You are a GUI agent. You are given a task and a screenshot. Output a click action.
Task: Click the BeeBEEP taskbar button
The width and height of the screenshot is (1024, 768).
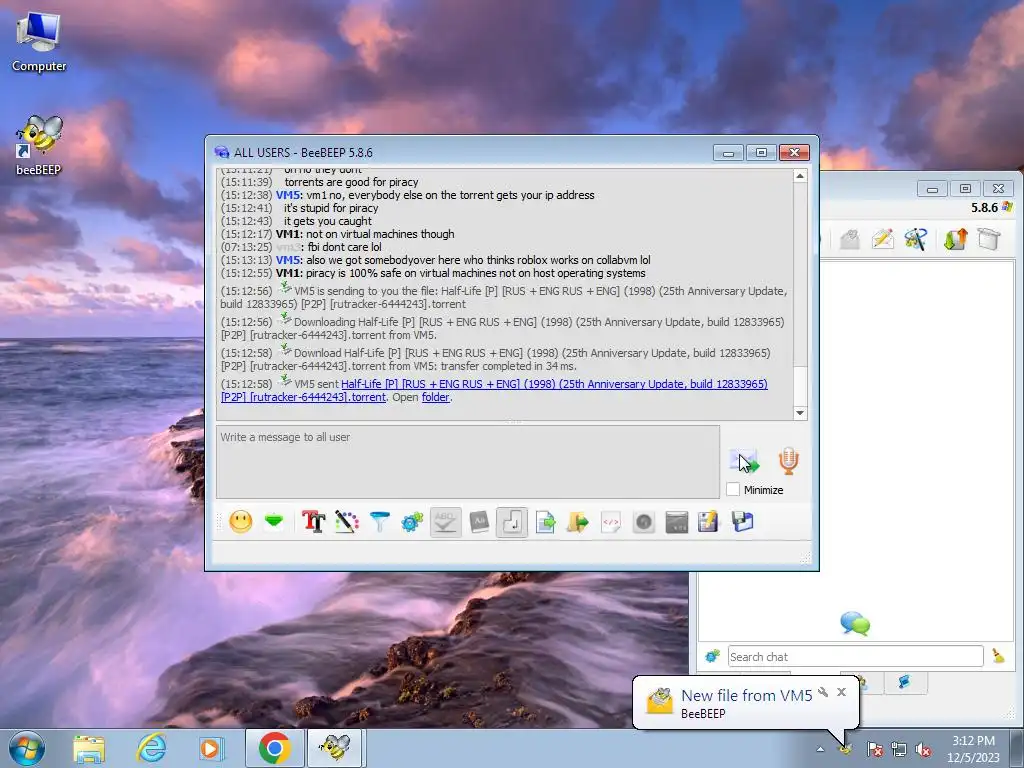[x=336, y=748]
